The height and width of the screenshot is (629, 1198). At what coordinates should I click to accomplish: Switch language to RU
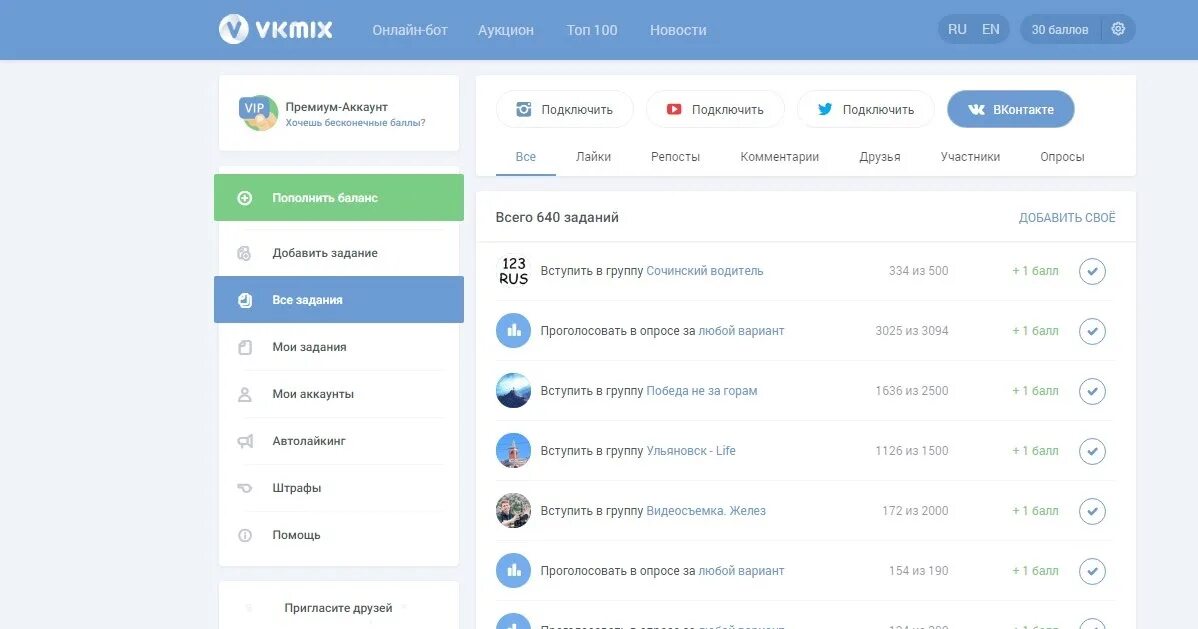coord(957,29)
